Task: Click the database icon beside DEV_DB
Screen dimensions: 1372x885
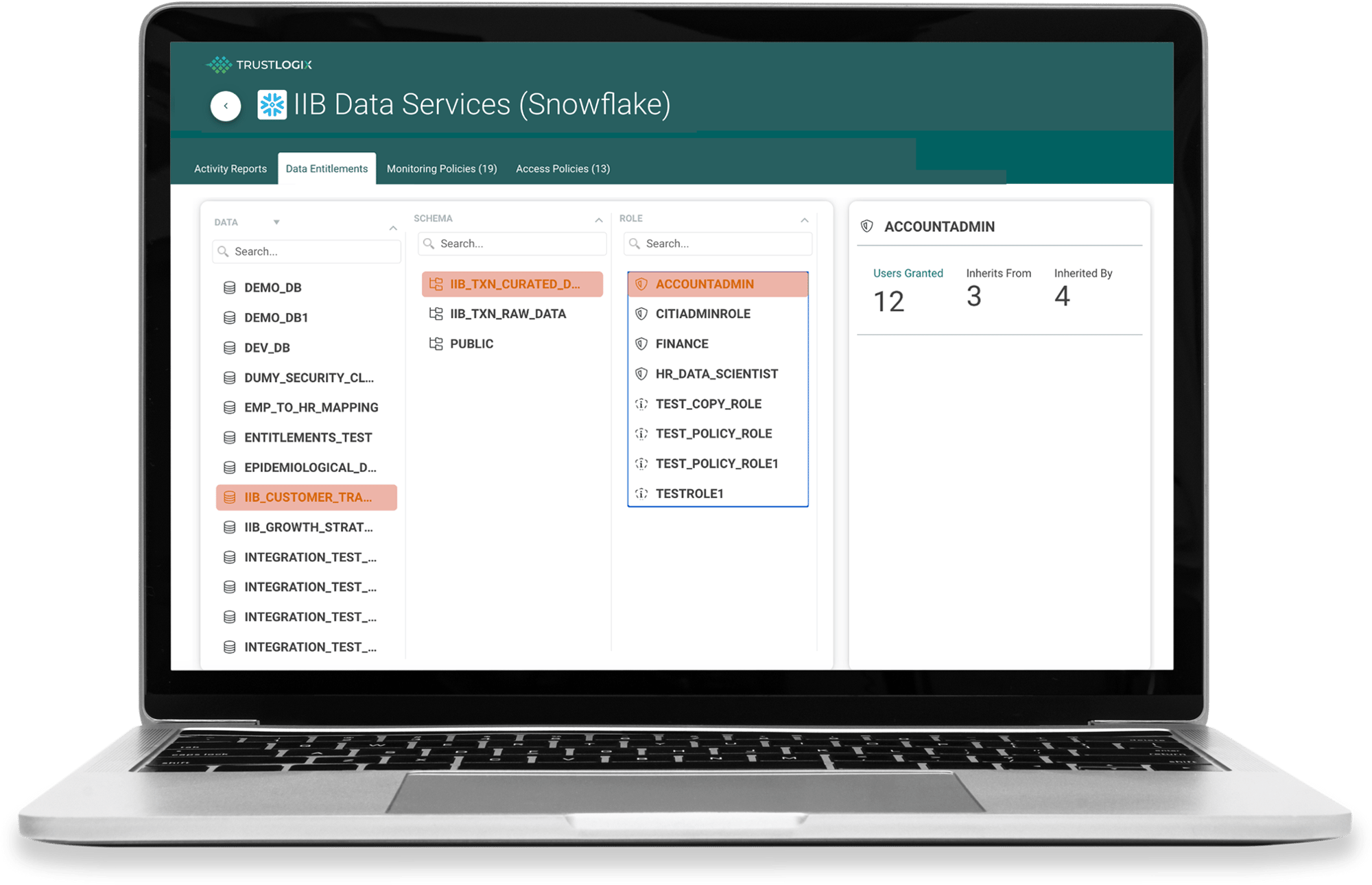Action: coord(230,348)
